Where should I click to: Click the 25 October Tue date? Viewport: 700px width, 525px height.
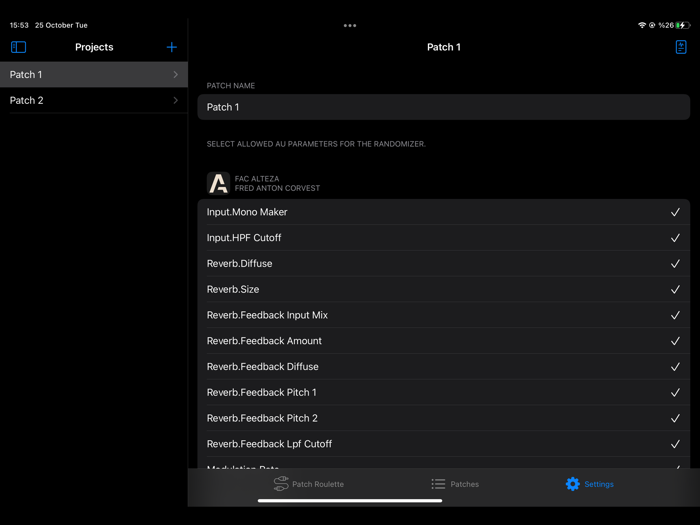(61, 25)
